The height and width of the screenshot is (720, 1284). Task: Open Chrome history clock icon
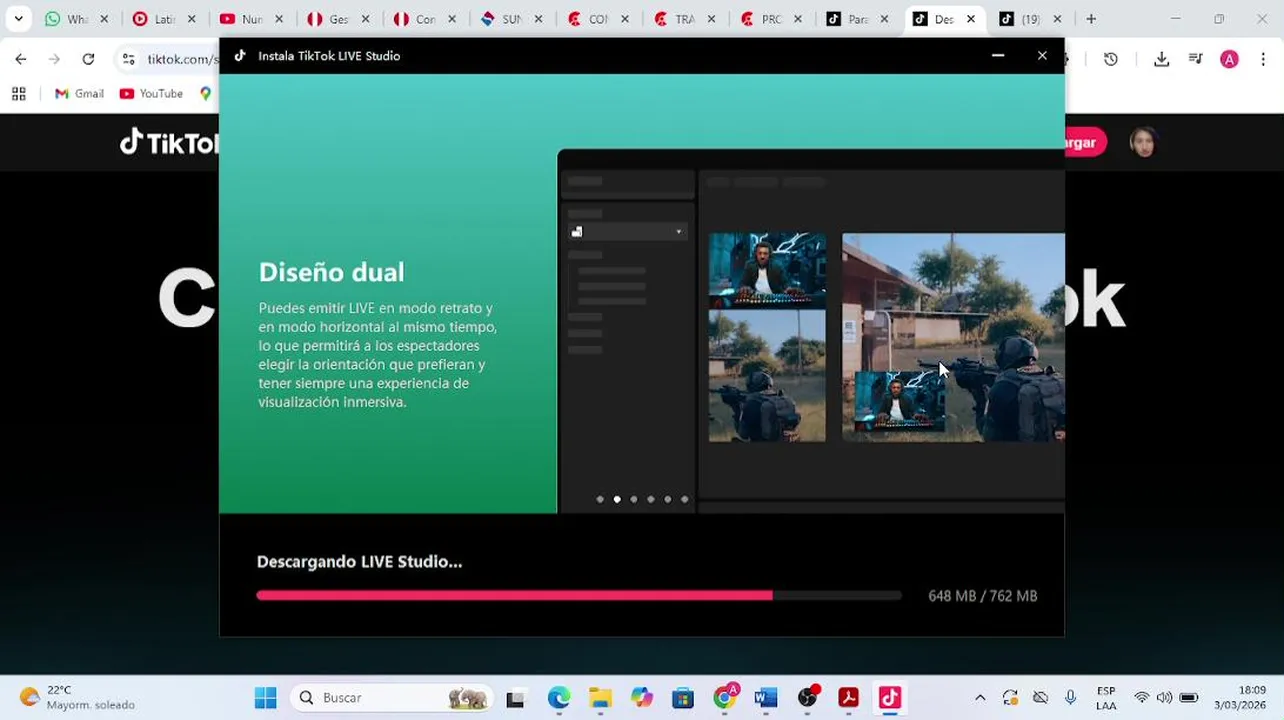[1110, 59]
